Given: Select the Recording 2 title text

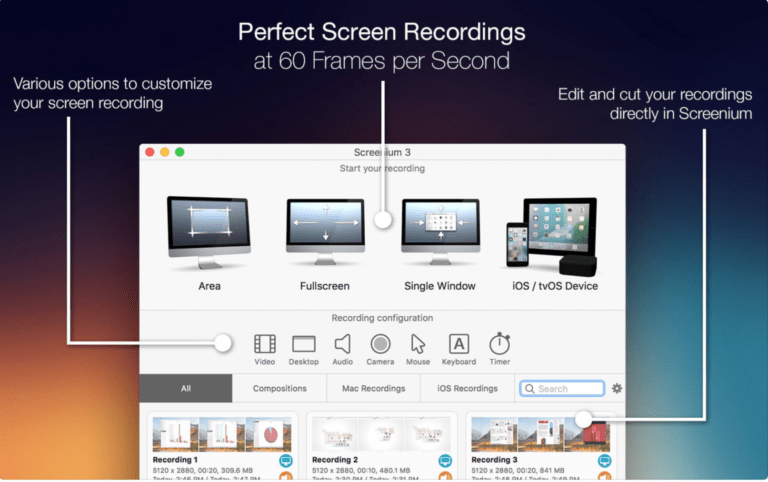Looking at the screenshot, I should coord(335,460).
